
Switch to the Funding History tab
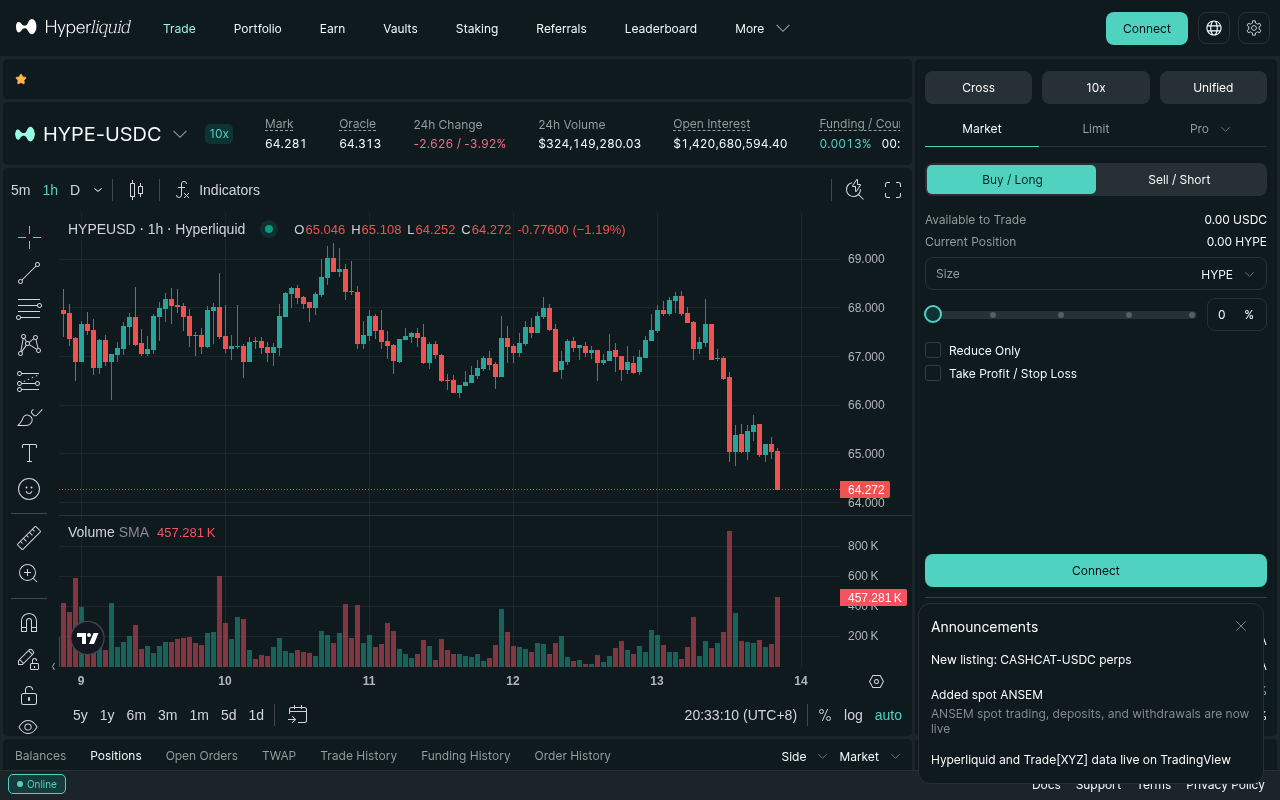coord(466,756)
